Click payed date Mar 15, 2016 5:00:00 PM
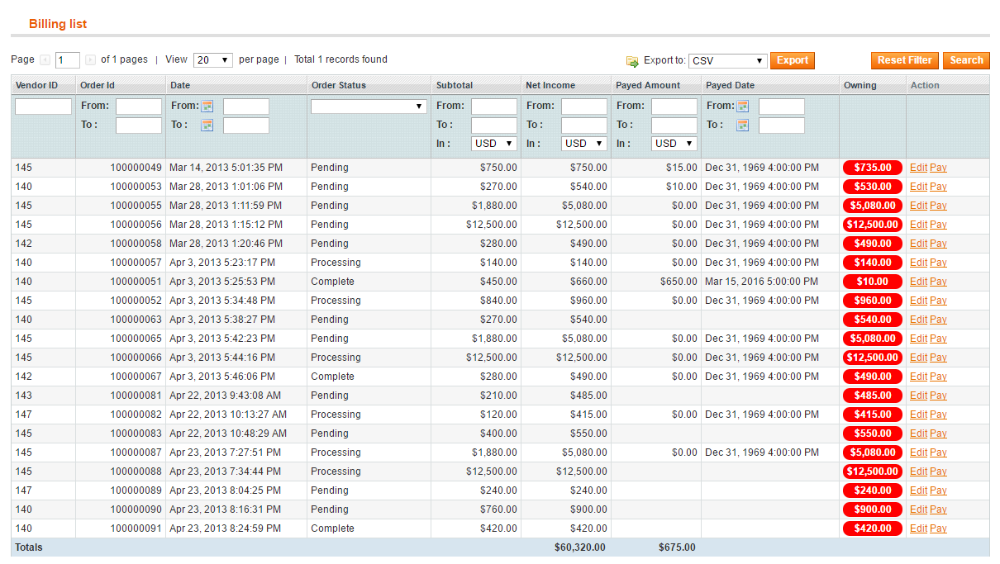 (x=761, y=281)
